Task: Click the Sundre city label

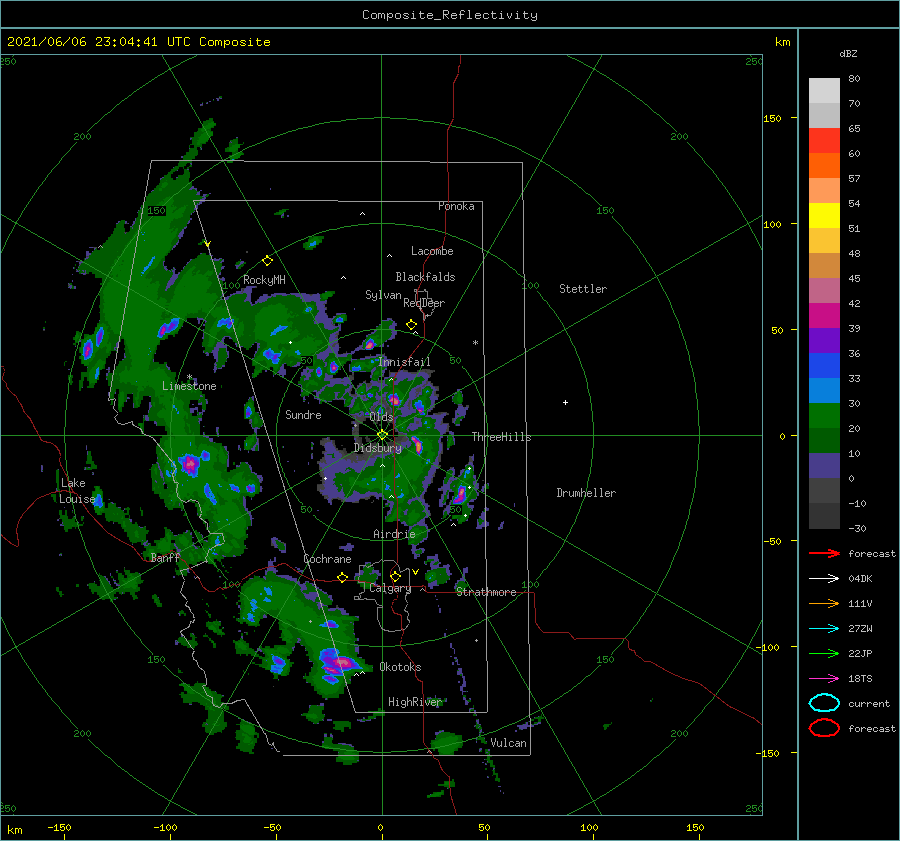Action: tap(303, 415)
